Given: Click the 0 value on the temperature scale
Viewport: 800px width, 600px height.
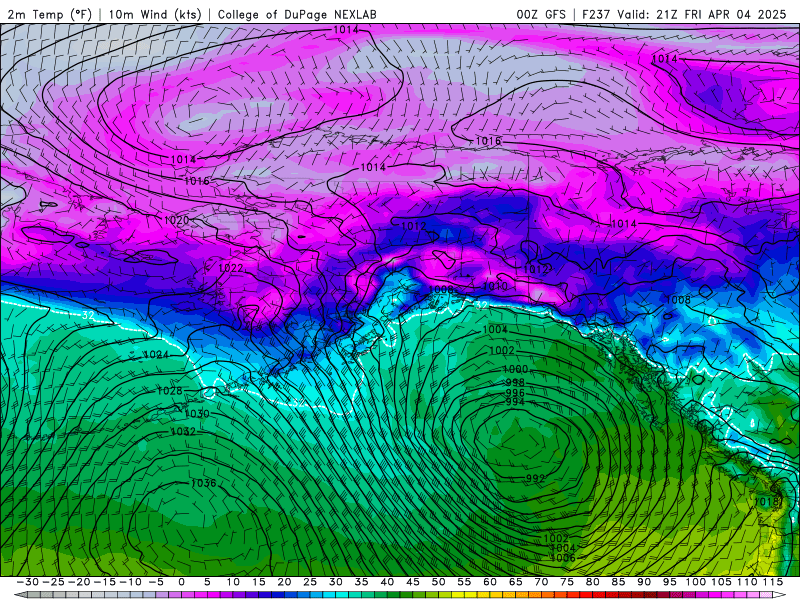Looking at the screenshot, I should click(182, 582).
